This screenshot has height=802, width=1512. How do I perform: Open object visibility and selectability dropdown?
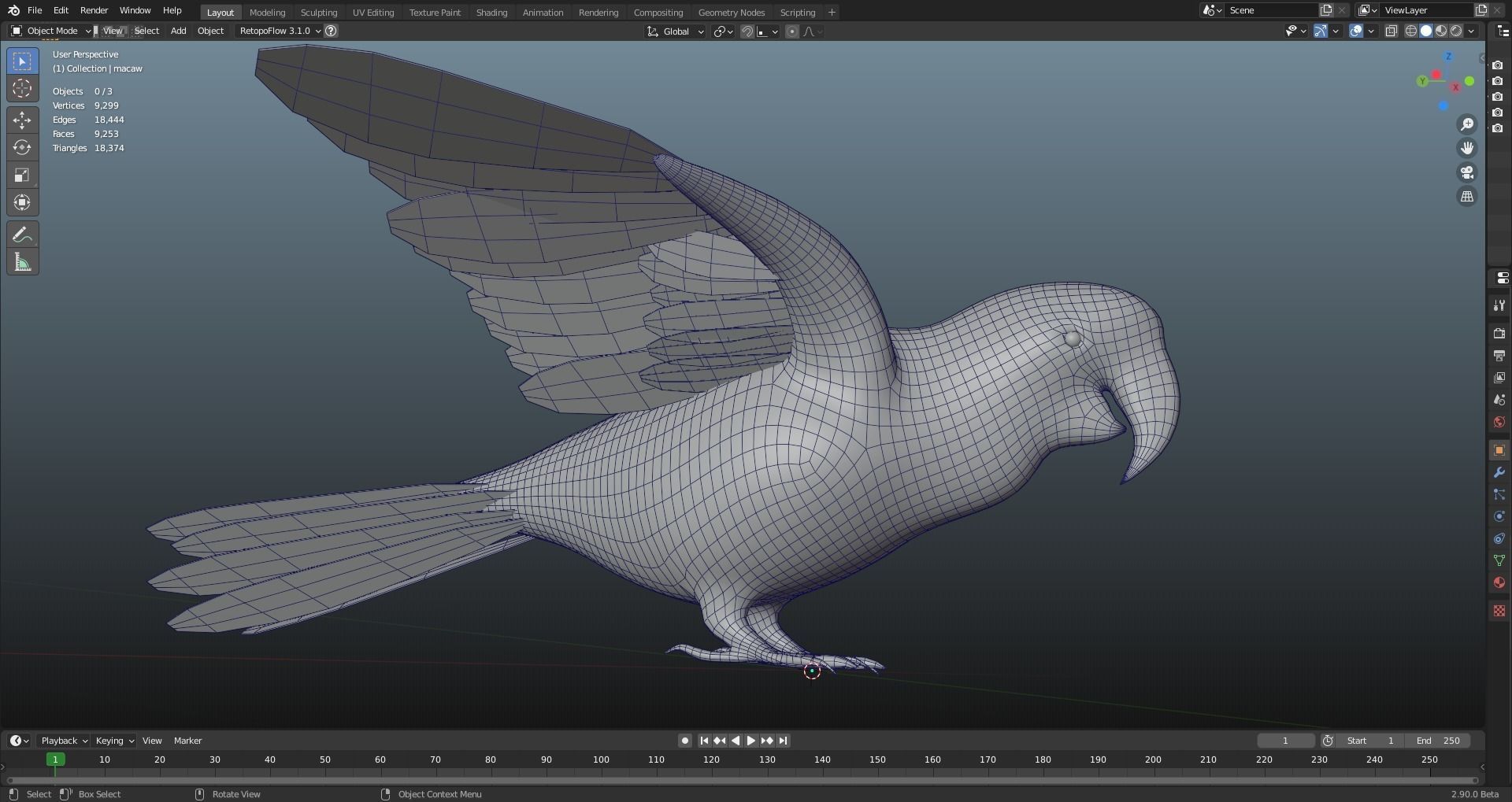1295,31
